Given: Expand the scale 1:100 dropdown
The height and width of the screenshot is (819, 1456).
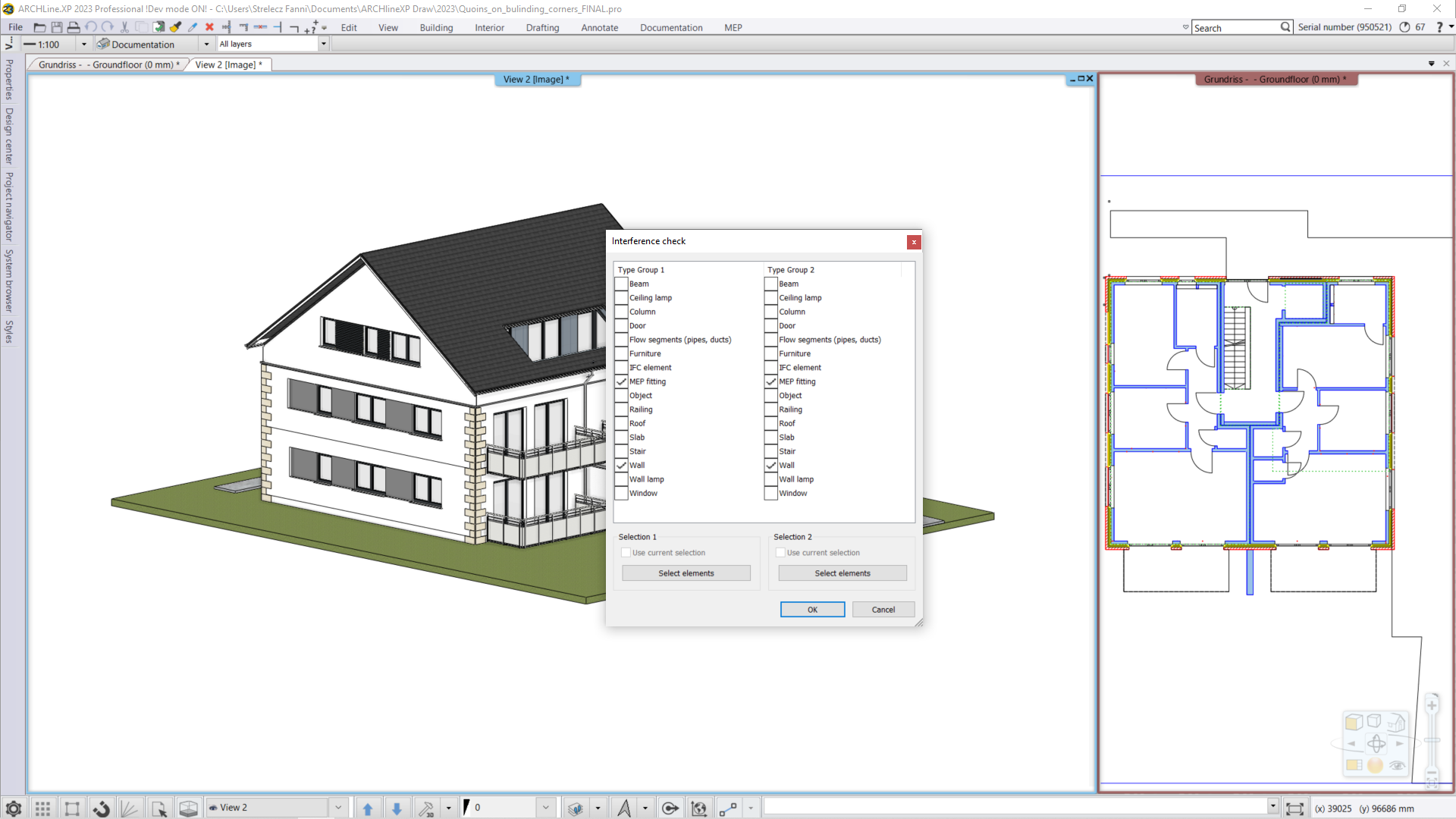Looking at the screenshot, I should coord(84,43).
